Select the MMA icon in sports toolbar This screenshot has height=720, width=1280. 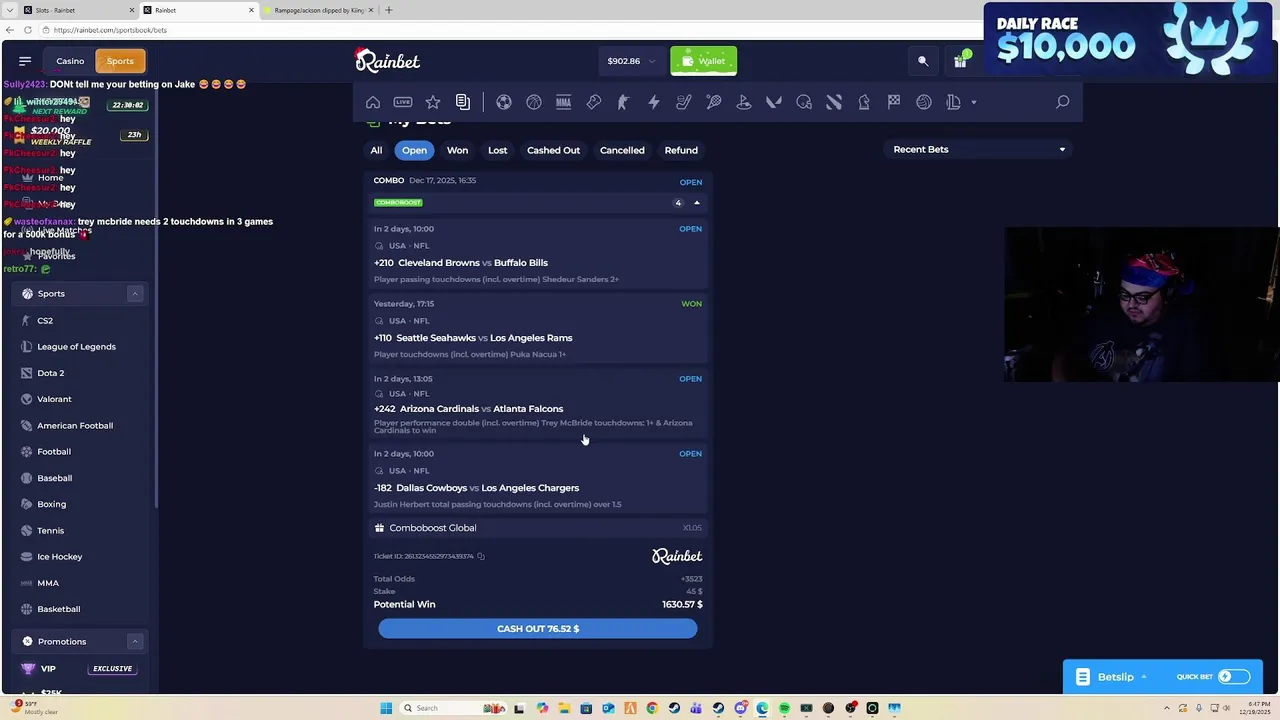[564, 102]
